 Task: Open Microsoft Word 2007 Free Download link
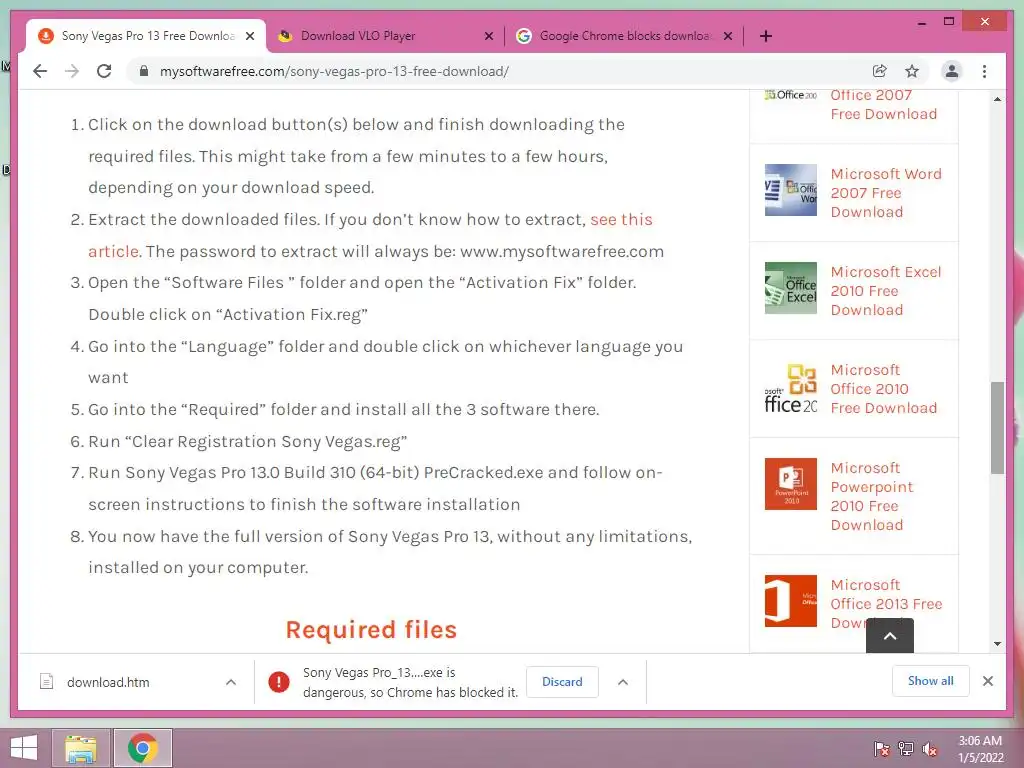[x=886, y=193]
